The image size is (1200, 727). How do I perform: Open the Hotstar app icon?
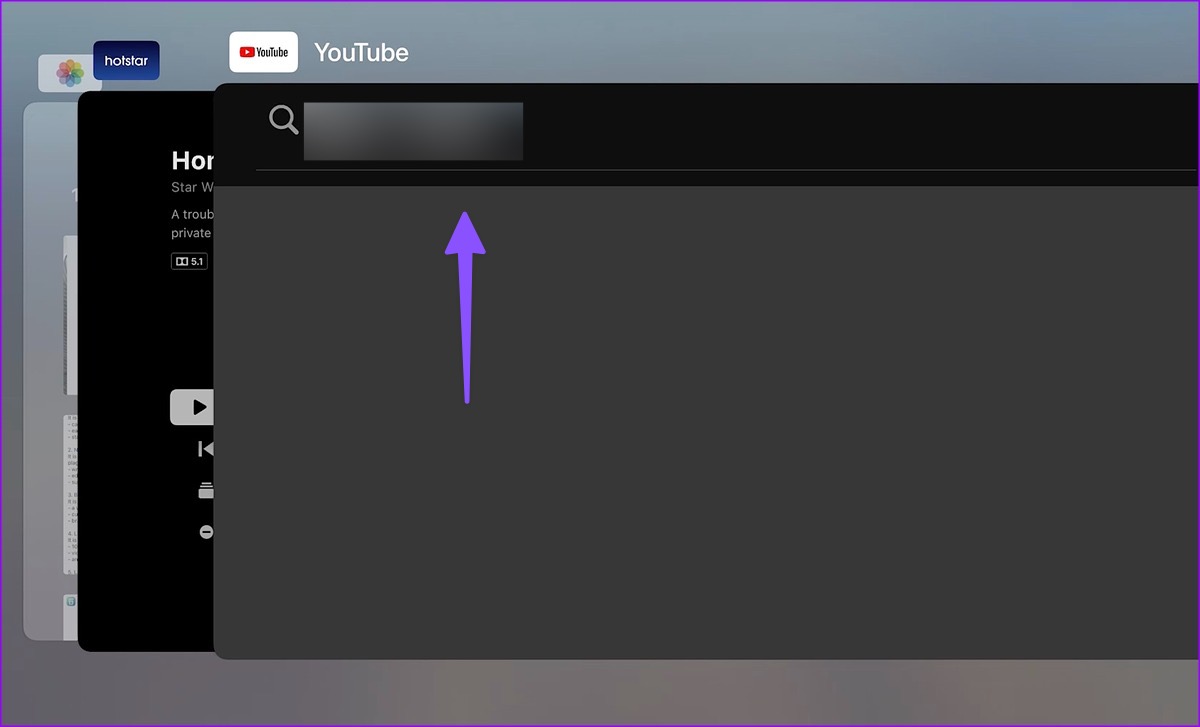click(126, 61)
